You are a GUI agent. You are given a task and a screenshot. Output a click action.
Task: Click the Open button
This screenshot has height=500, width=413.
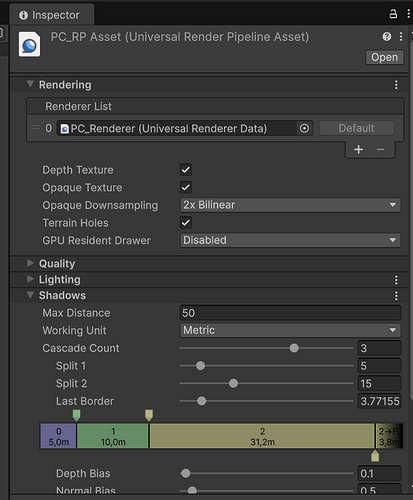click(x=384, y=57)
